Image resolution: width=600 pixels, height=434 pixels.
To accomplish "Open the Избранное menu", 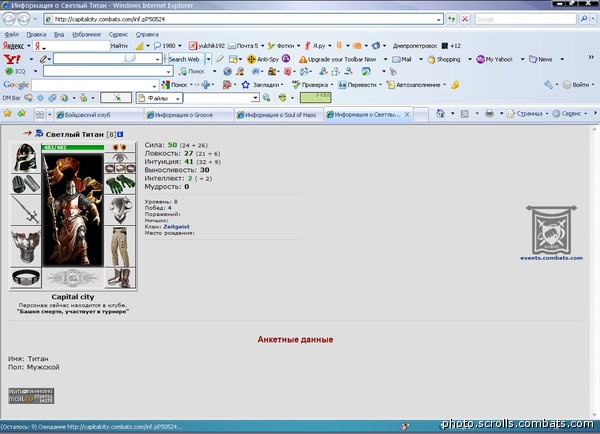I will point(86,34).
